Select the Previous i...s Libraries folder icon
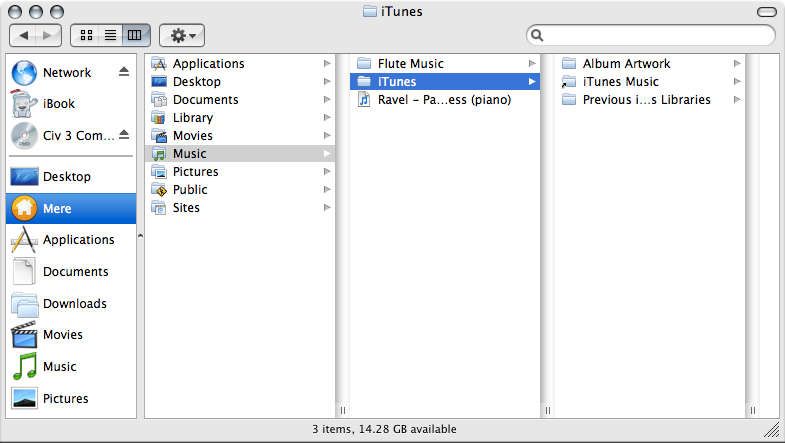Image resolution: width=785 pixels, height=443 pixels. coord(569,100)
